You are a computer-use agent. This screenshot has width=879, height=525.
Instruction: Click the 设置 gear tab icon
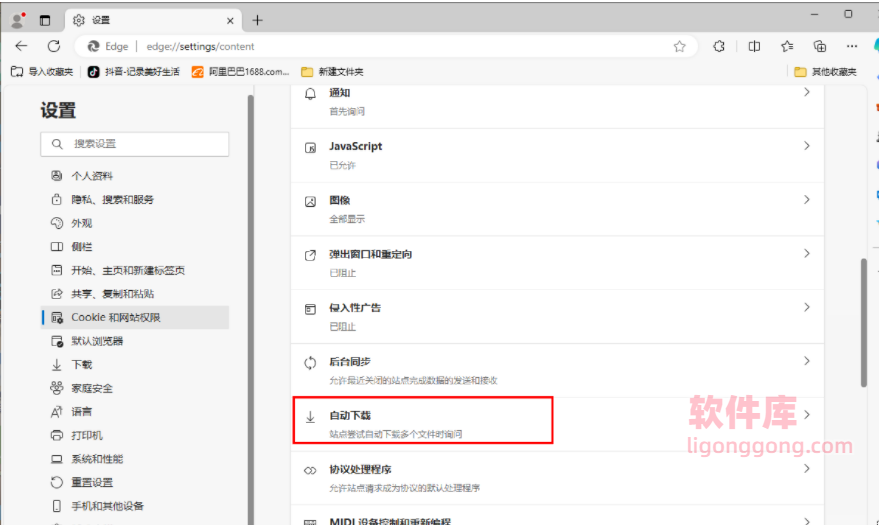click(x=78, y=20)
